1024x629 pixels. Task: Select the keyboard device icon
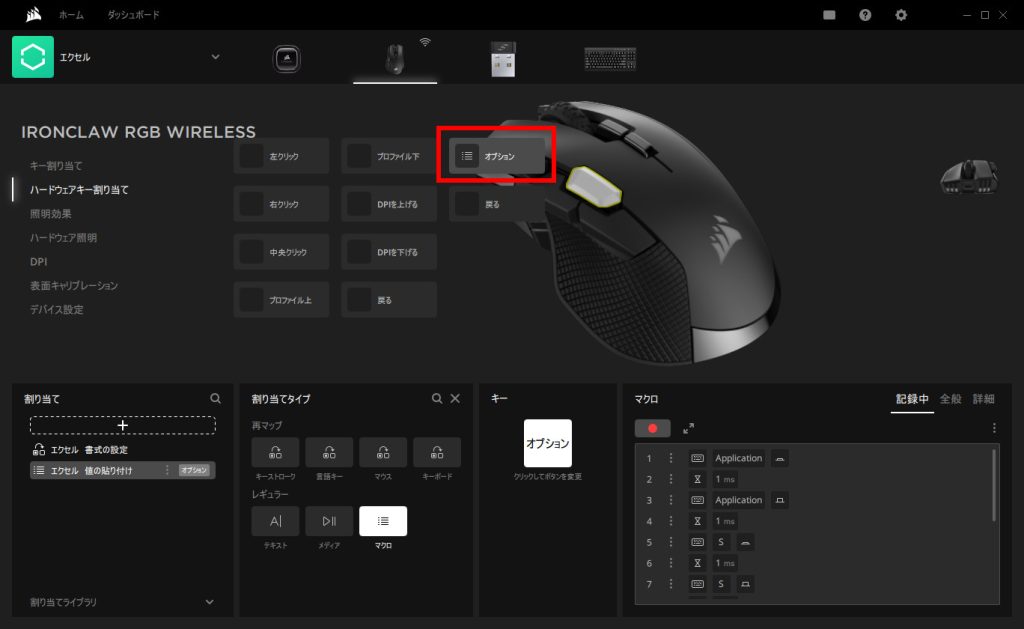(x=610, y=59)
